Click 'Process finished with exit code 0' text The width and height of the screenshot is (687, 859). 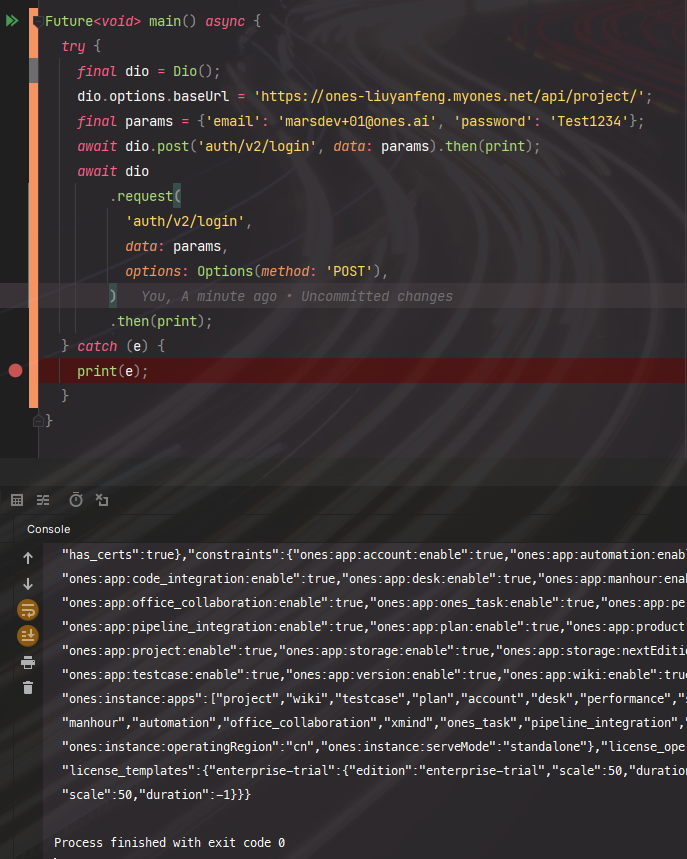coord(169,843)
